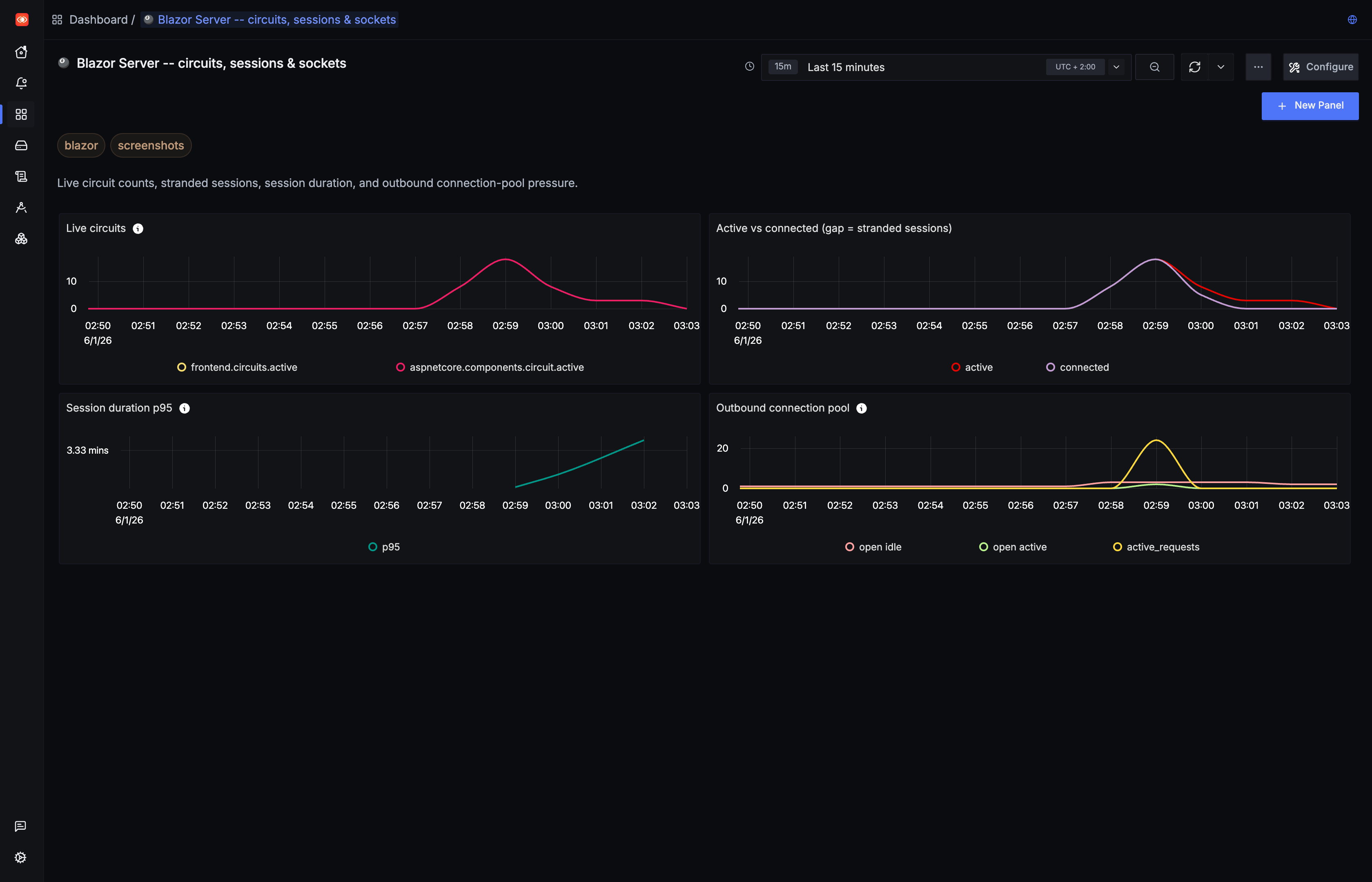1372x882 pixels.
Task: Click the Session duration p95 panel title
Action: [x=119, y=408]
